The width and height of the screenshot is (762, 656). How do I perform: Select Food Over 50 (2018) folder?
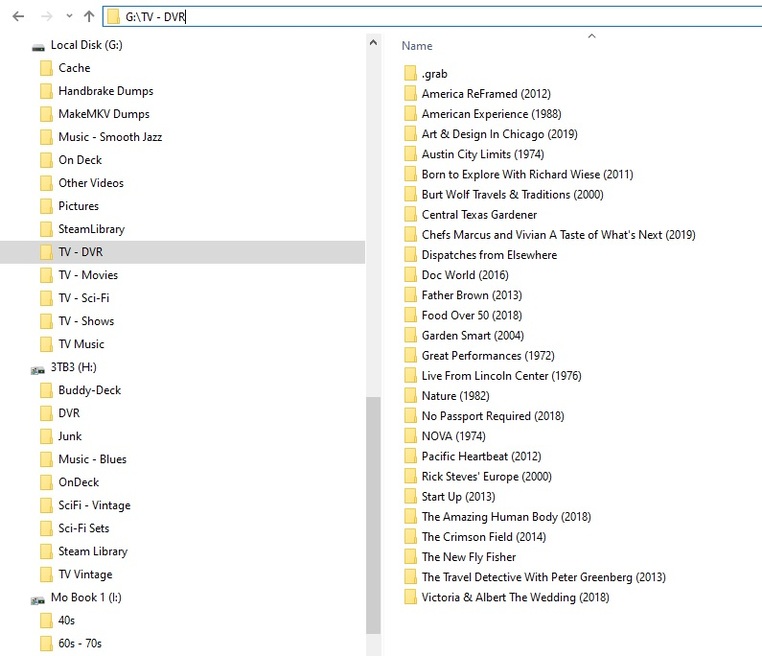coord(471,315)
